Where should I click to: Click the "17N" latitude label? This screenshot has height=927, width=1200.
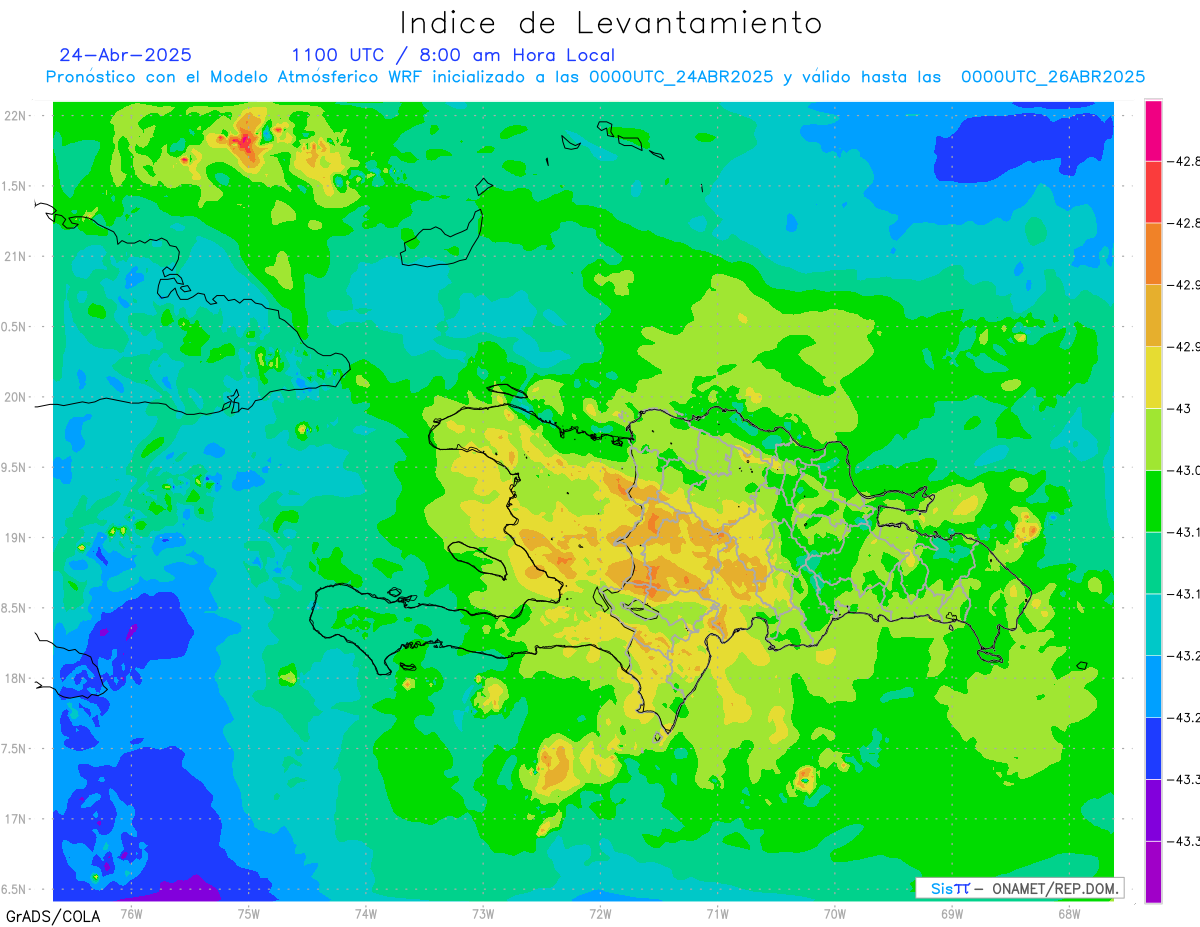pyautogui.click(x=16, y=820)
